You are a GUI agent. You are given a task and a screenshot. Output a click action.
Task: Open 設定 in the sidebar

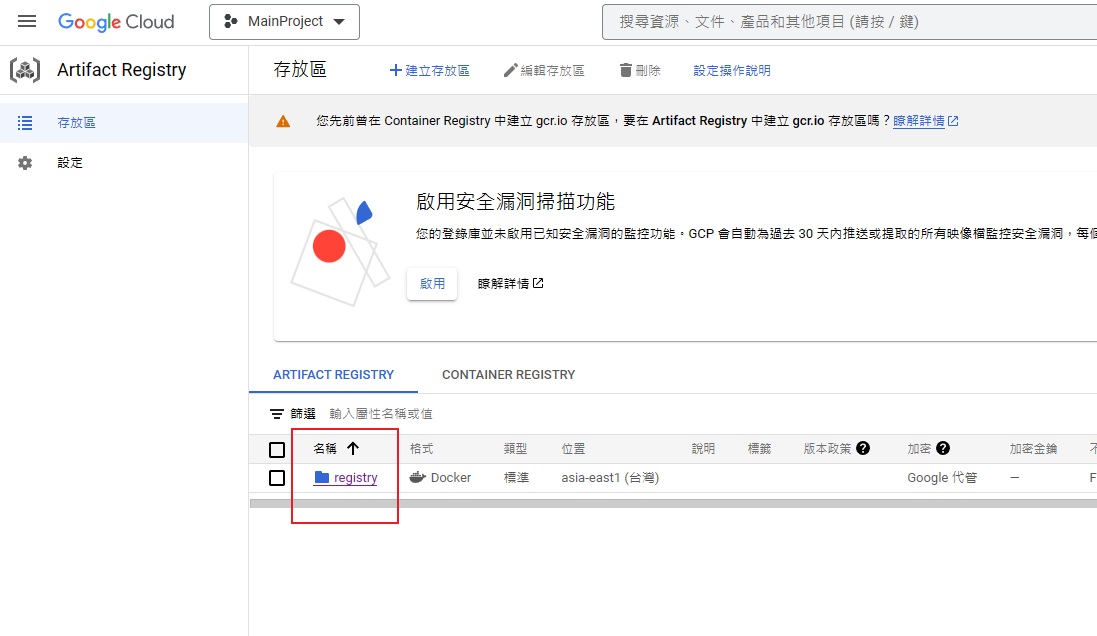(124, 163)
